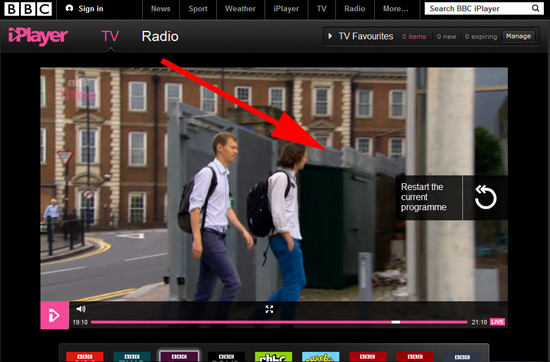Click 'Restart the current programme' text

pos(424,197)
